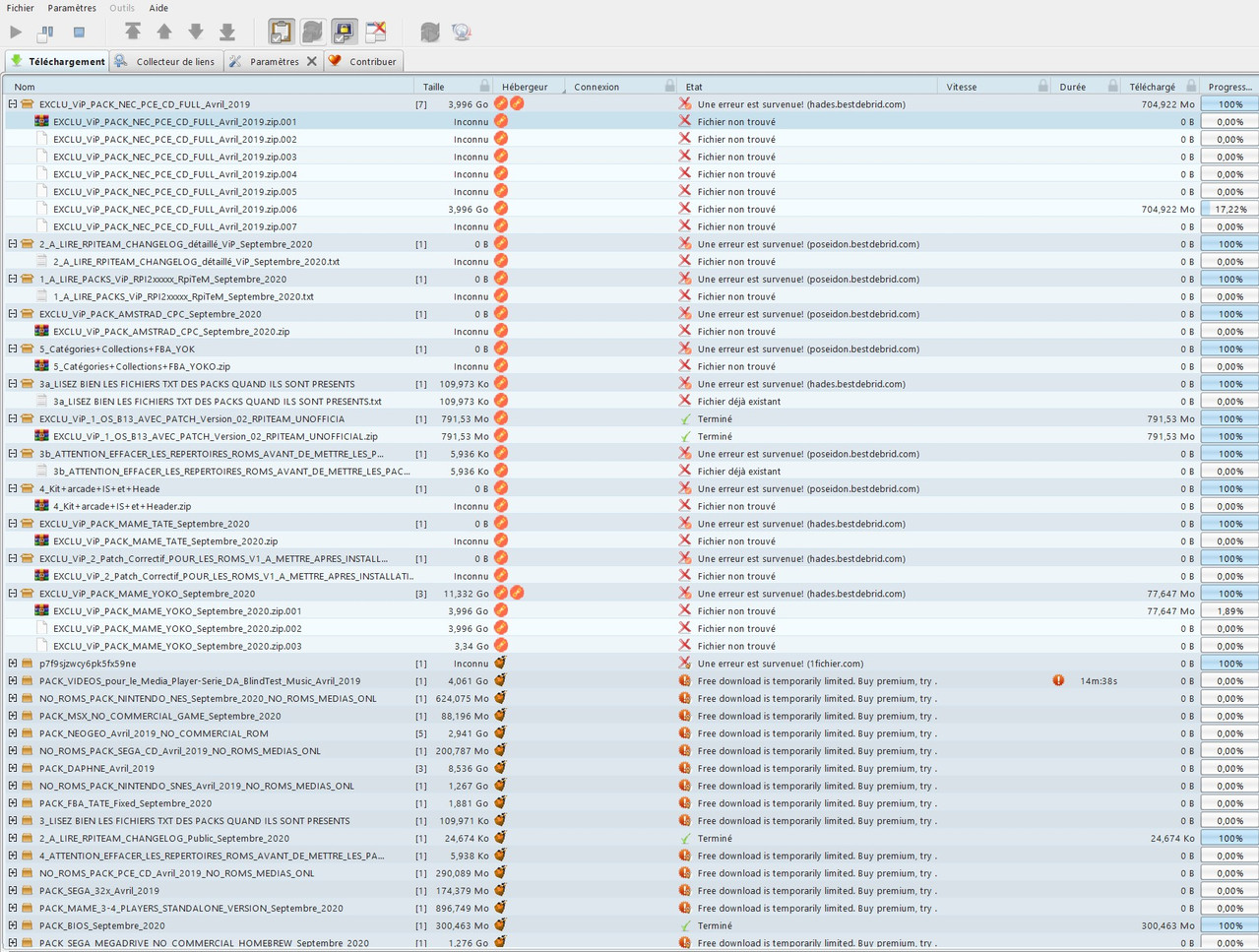The width and height of the screenshot is (1259, 952).
Task: Expand the PACK_NEOGEO_Avril_2019_NO_COMMERCIAL_ROM package
Action: point(13,733)
